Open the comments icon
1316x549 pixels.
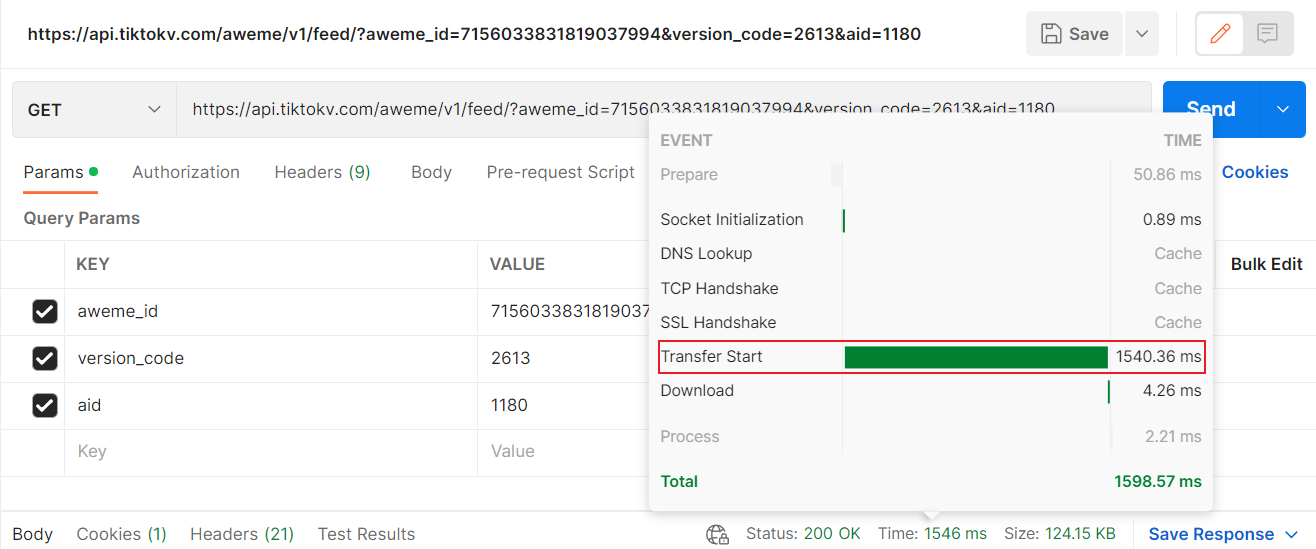pyautogui.click(x=1268, y=34)
